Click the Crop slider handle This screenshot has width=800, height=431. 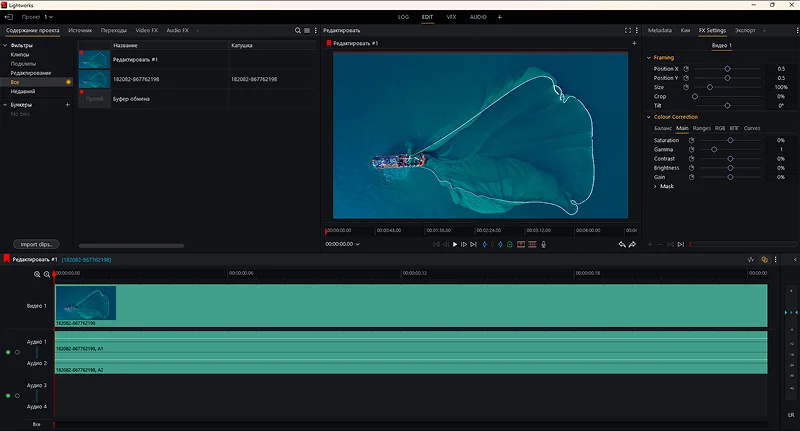coord(695,96)
